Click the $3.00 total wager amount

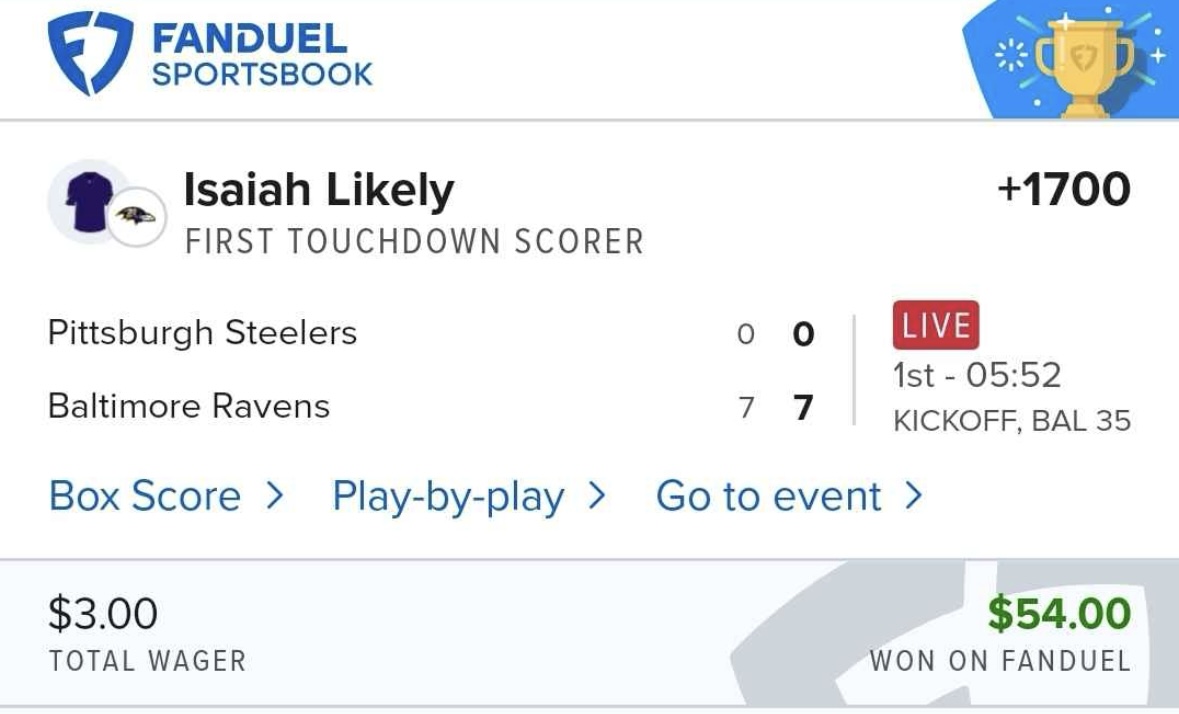click(103, 613)
